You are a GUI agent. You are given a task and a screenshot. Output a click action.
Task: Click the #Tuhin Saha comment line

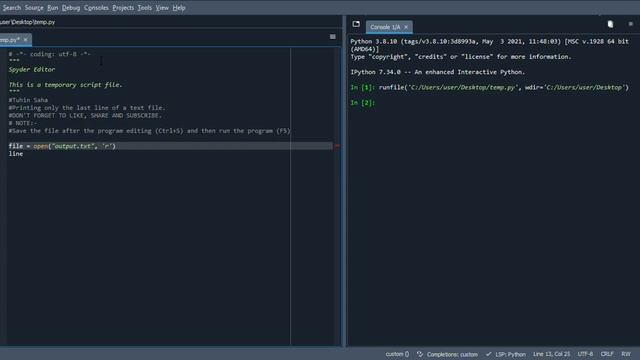[x=28, y=100]
